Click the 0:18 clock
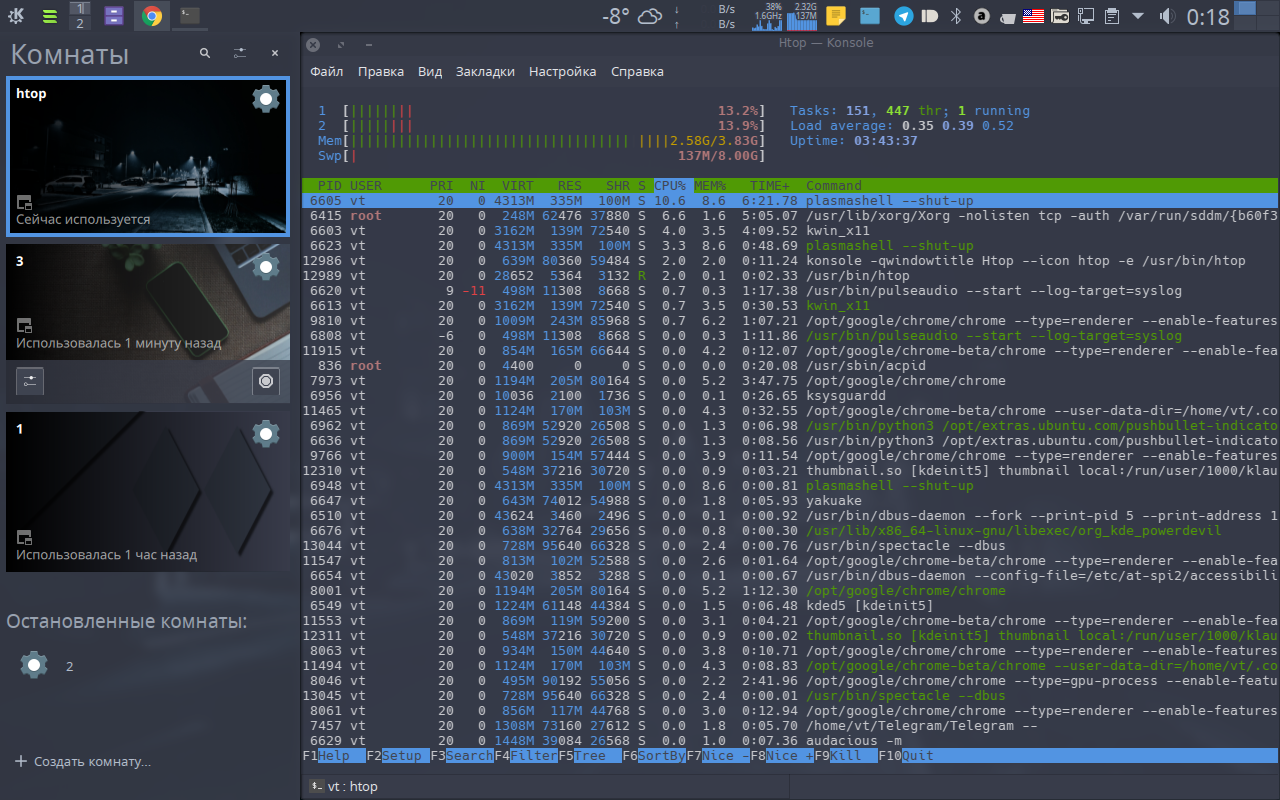The width and height of the screenshot is (1280, 800). [x=1207, y=17]
